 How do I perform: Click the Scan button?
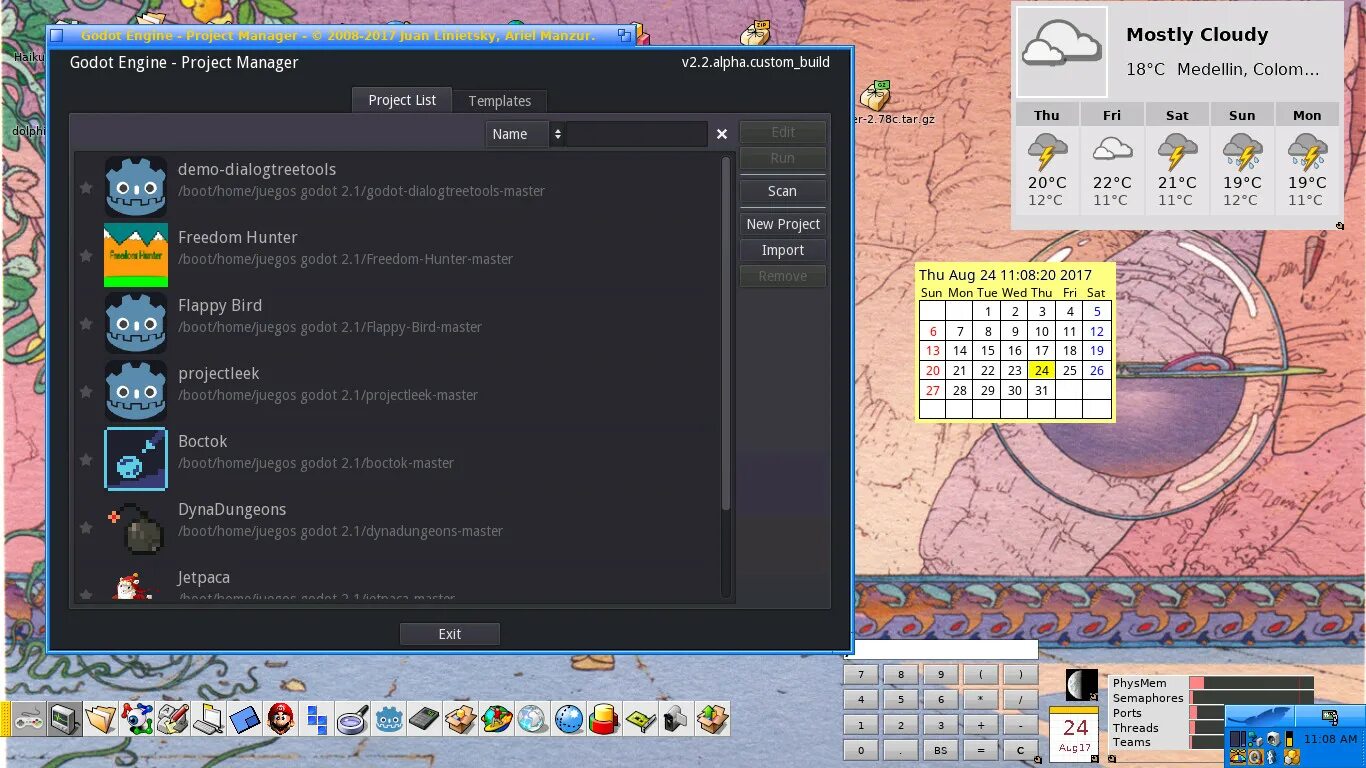(783, 191)
